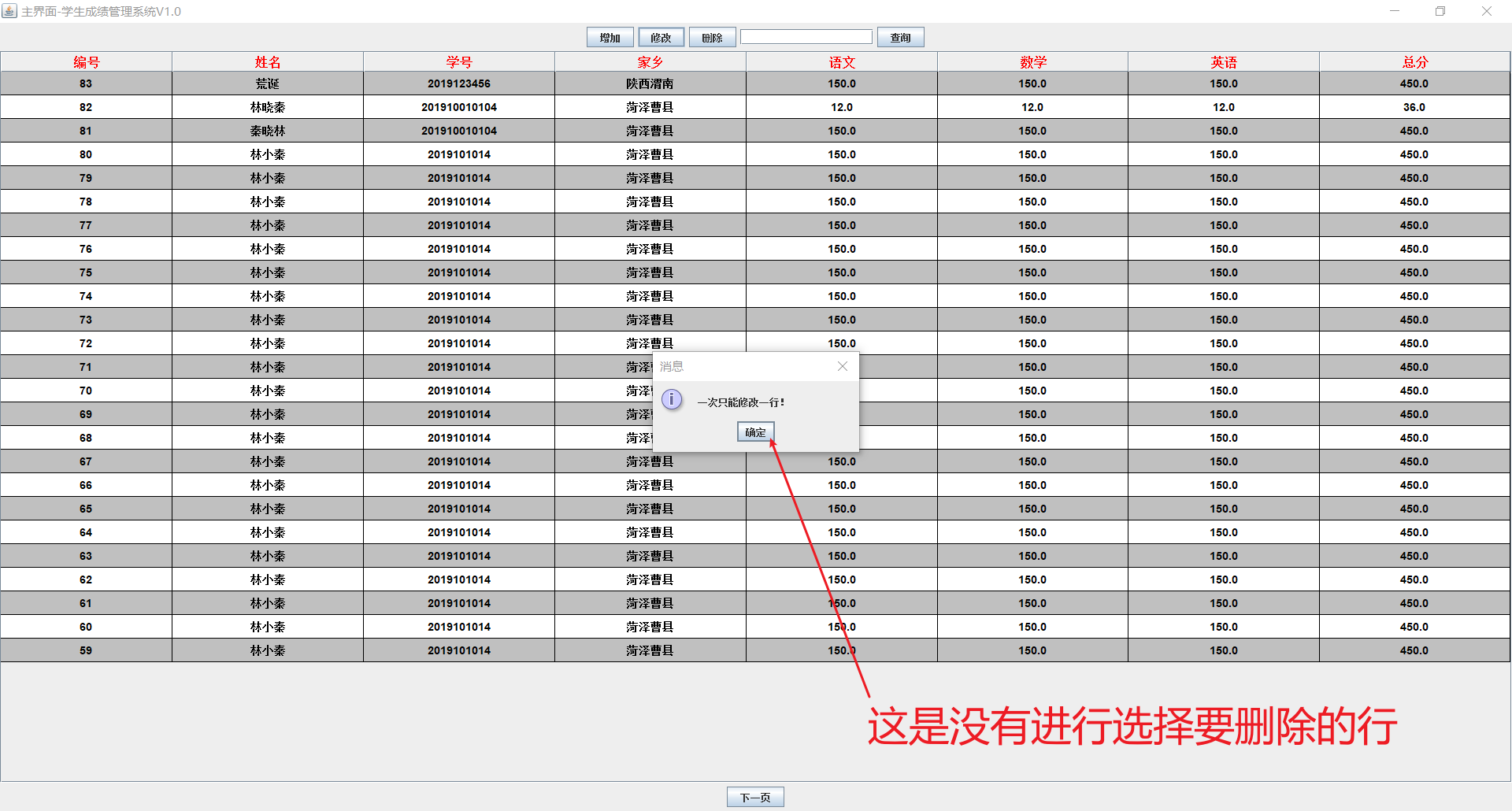1512x811 pixels.
Task: Maximize the main window
Action: 1440,11
